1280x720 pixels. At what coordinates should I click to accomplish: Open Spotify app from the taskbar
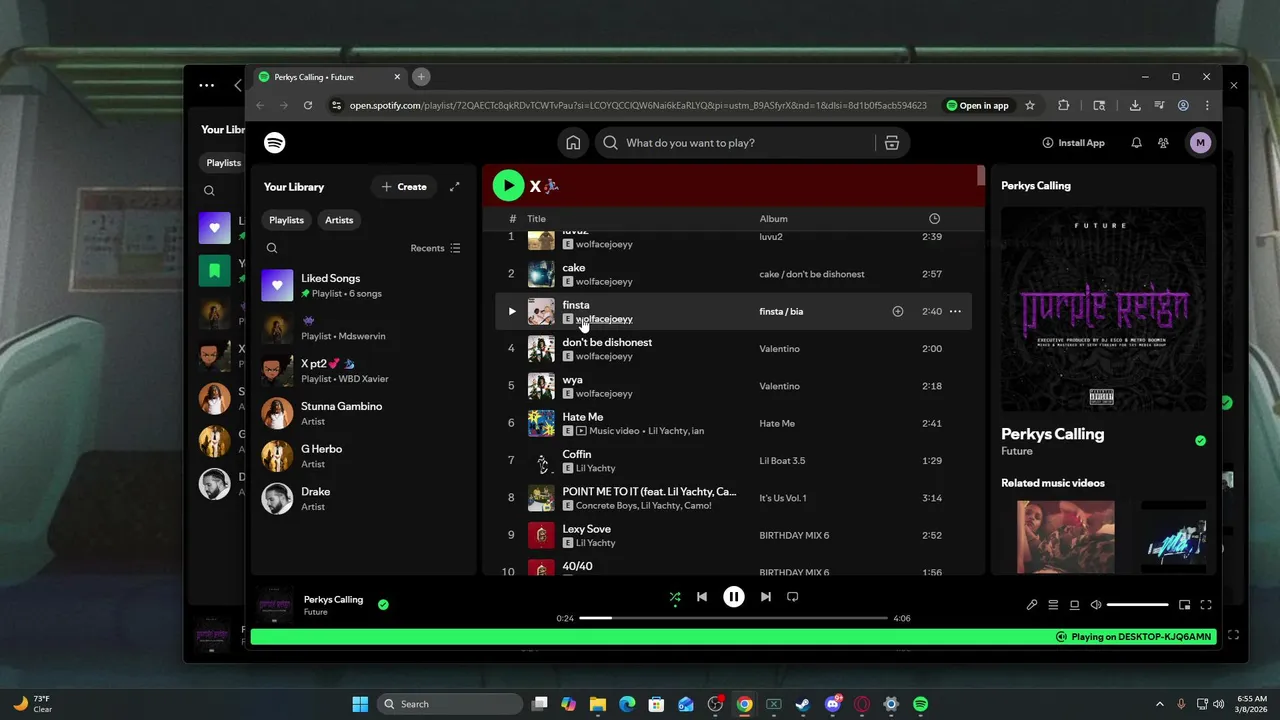pyautogui.click(x=920, y=704)
